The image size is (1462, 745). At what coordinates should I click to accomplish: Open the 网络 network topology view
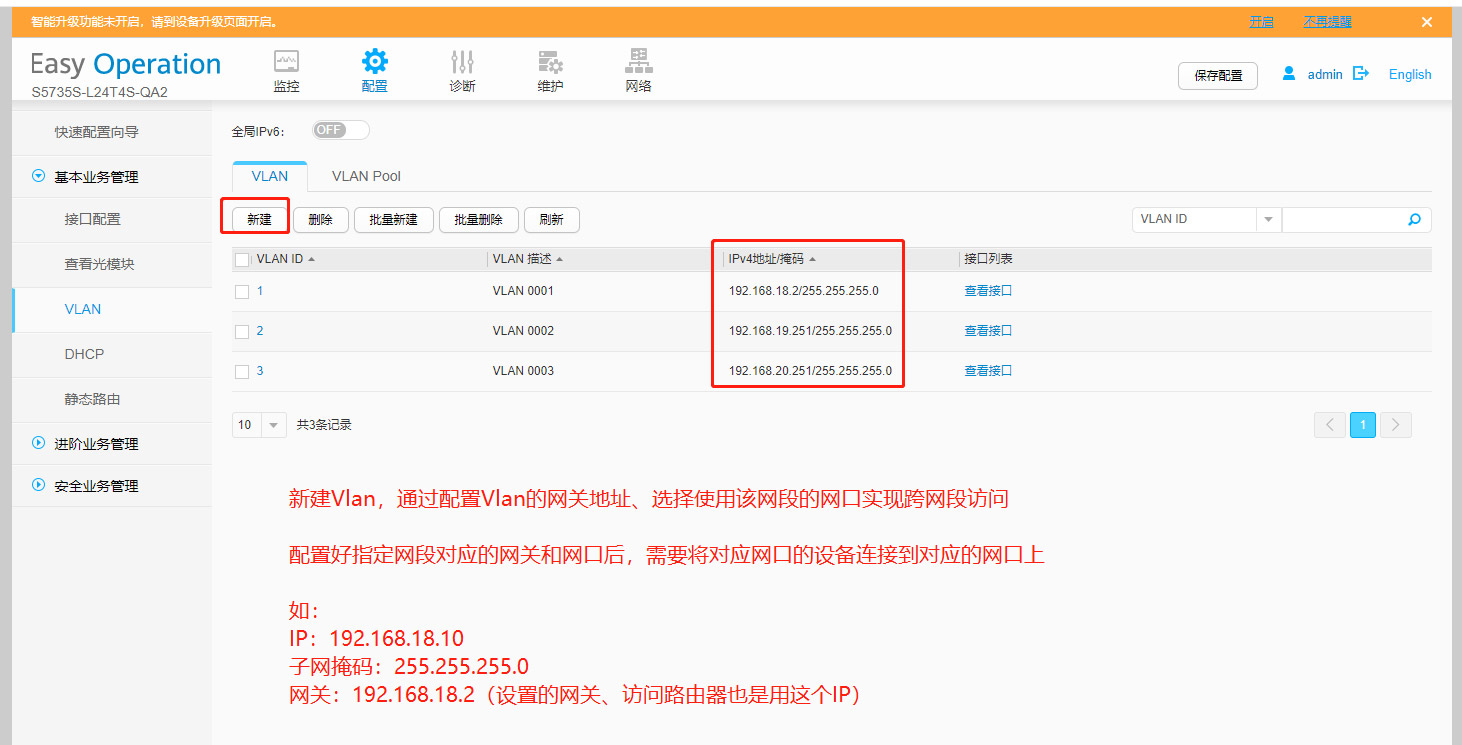638,68
